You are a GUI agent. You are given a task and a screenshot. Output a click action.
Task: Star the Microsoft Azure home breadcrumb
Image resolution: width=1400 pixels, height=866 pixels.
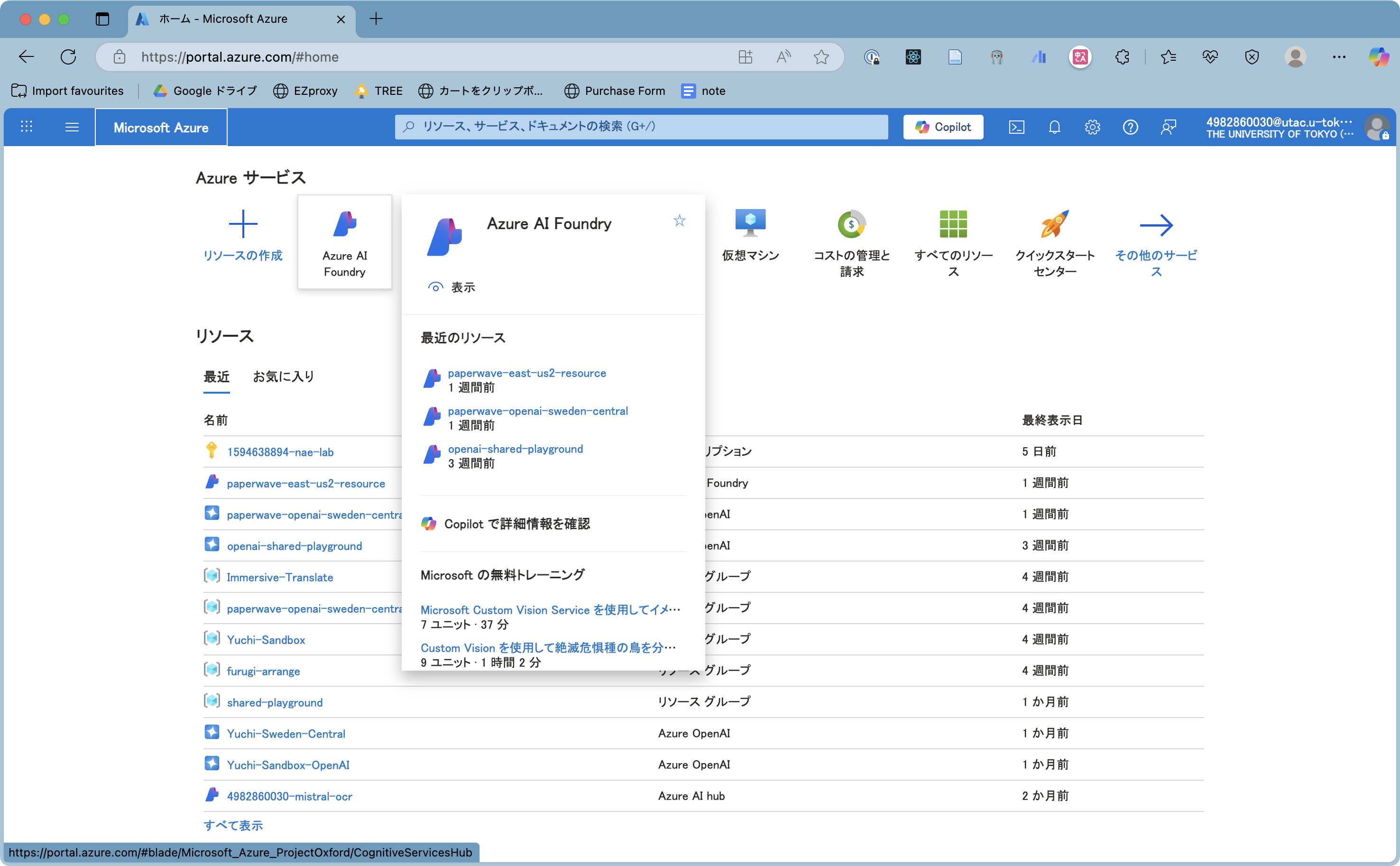[821, 57]
